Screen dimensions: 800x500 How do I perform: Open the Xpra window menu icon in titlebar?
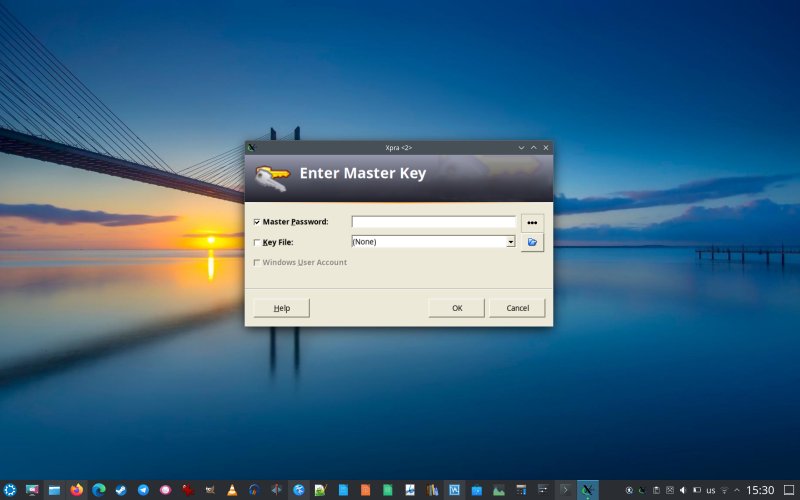tap(252, 147)
